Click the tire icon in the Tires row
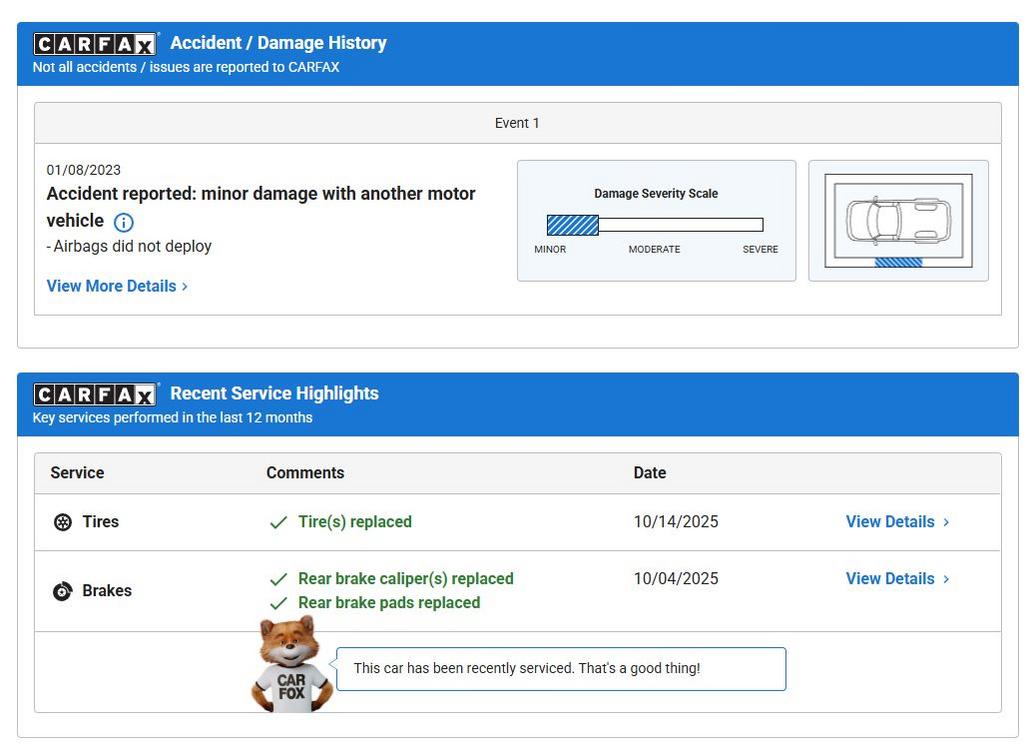Viewport: 1024px width, 755px height. [63, 522]
